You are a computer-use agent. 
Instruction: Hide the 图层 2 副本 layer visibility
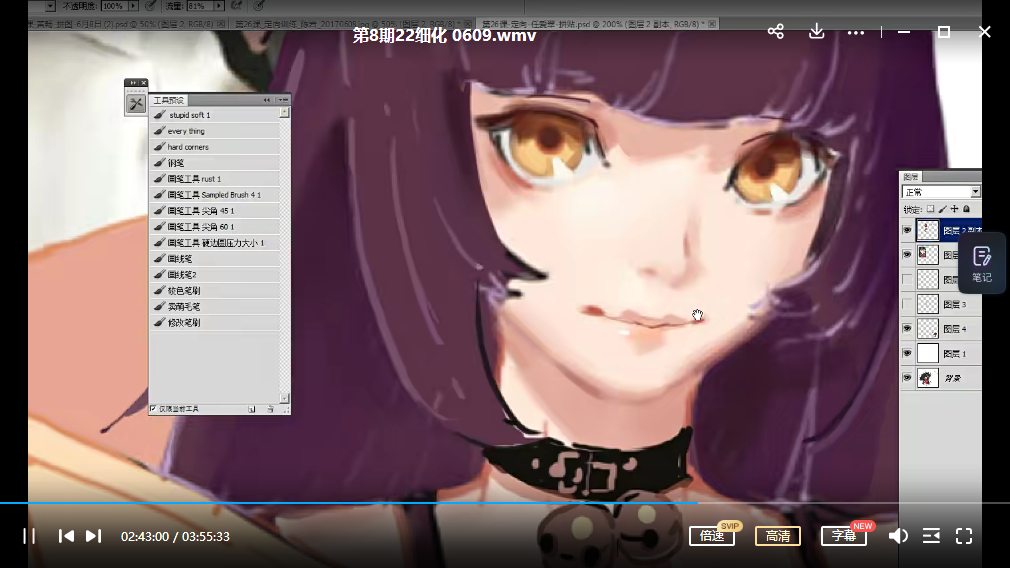[907, 230]
